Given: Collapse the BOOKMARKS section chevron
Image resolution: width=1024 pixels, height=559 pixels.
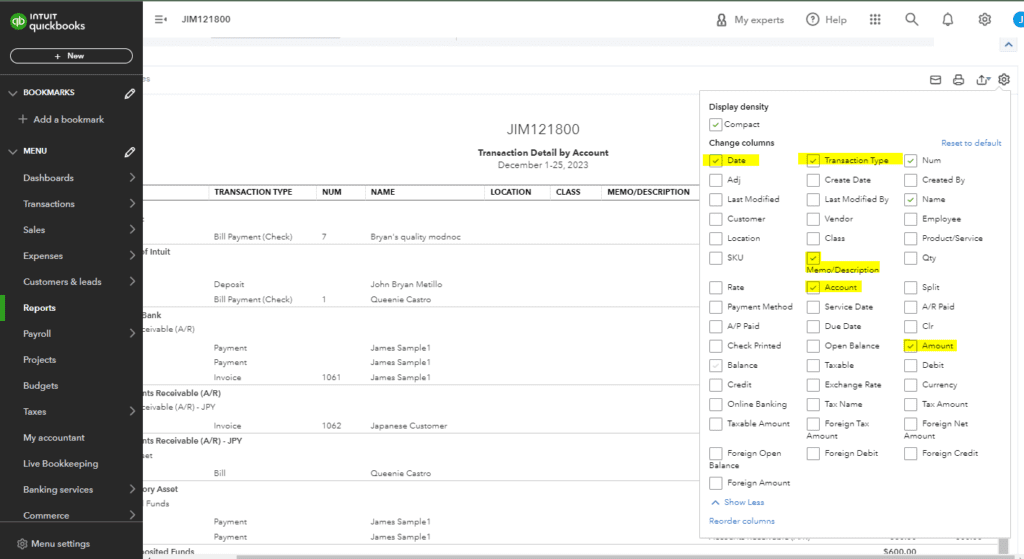Looking at the screenshot, I should pos(12,93).
